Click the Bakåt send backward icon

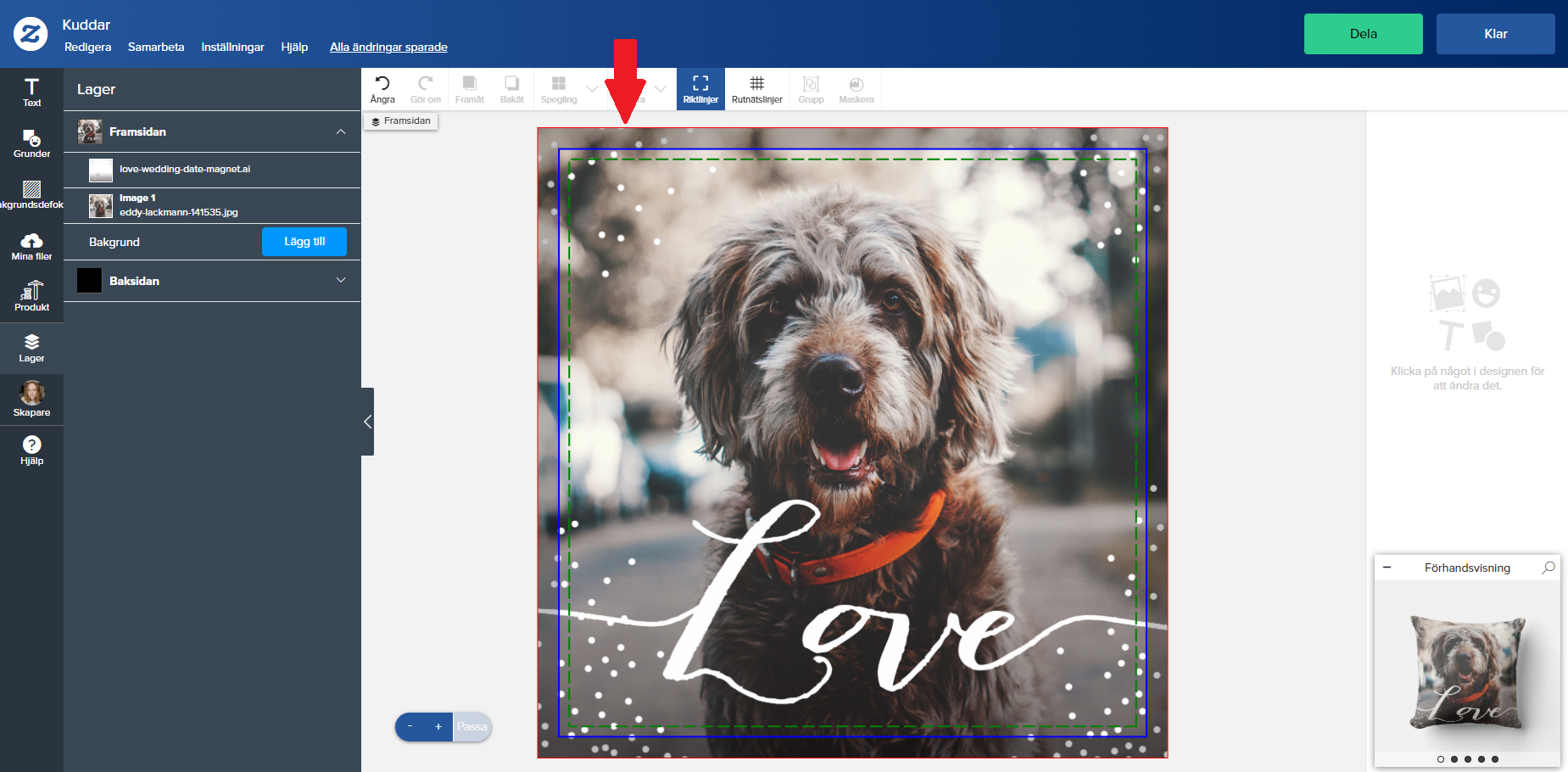(x=512, y=89)
